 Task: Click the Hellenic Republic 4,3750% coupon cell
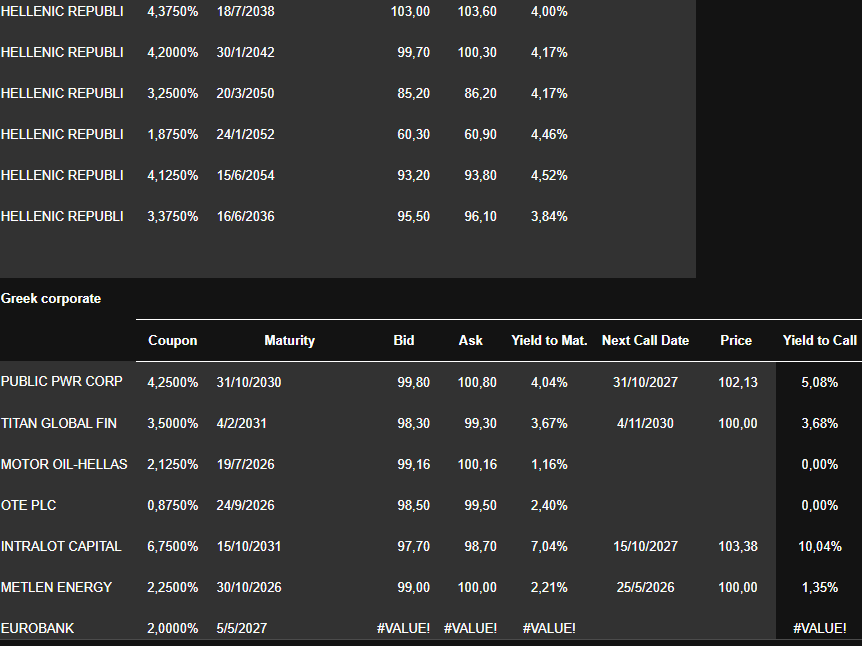173,12
